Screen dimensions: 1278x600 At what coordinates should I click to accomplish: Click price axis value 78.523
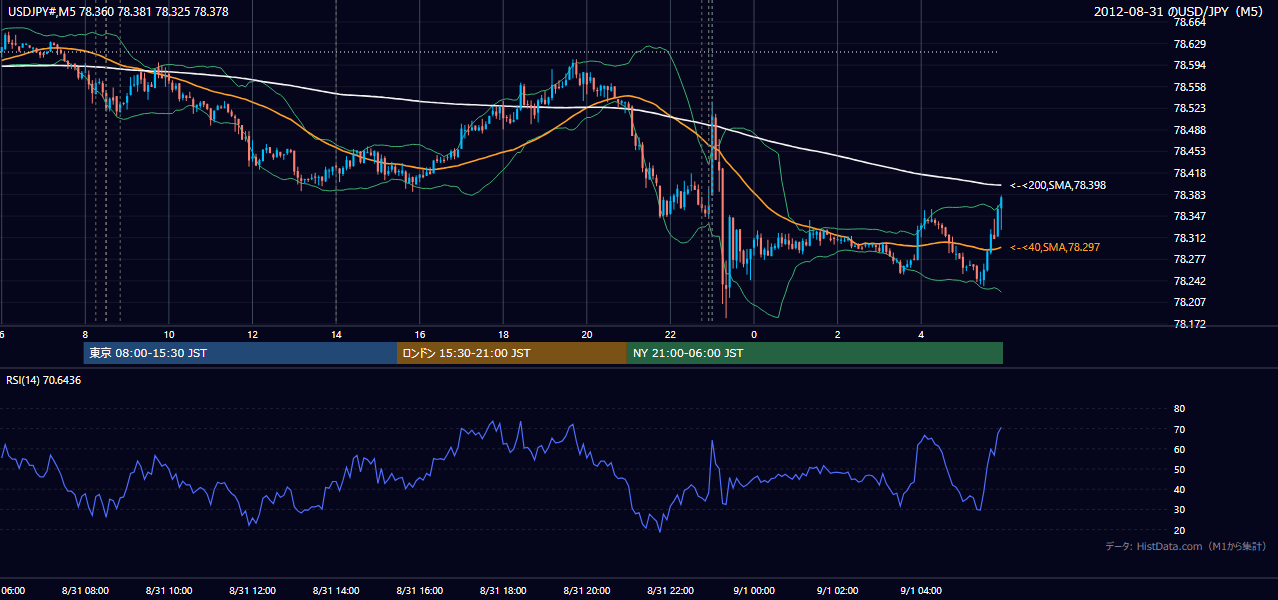pyautogui.click(x=1188, y=108)
